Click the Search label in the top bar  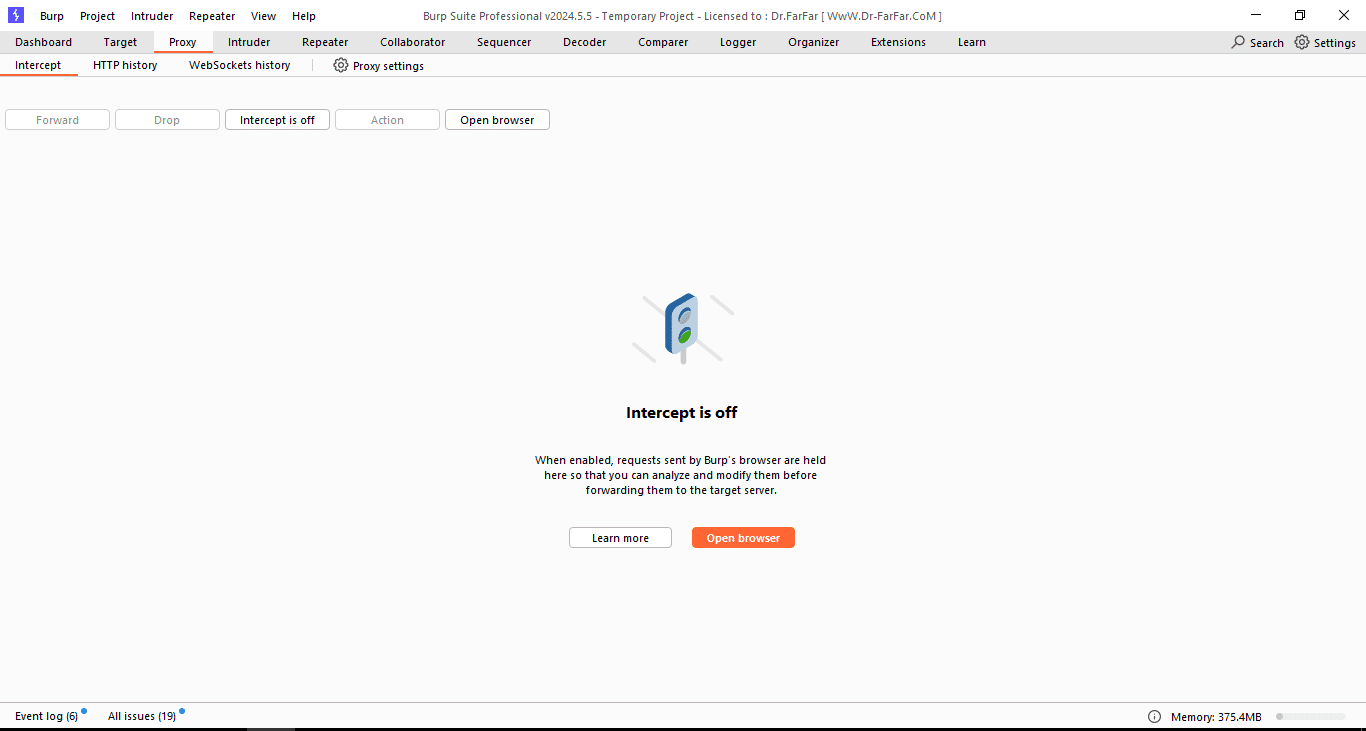[x=1267, y=43]
